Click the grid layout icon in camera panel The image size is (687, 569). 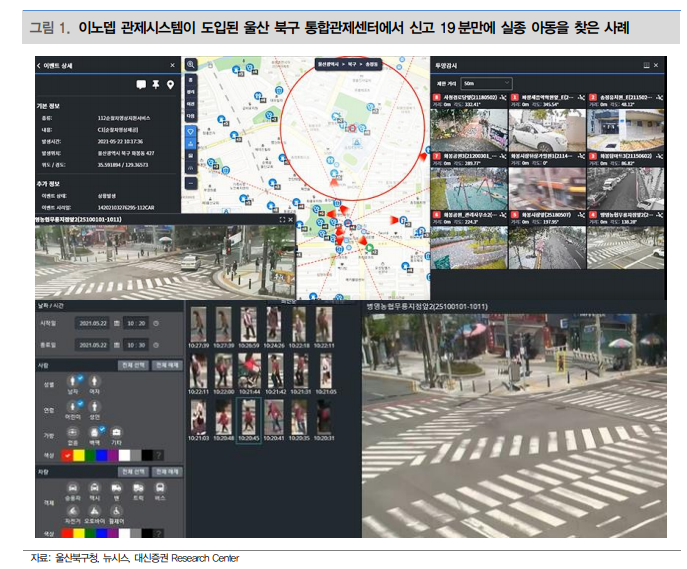coord(645,63)
